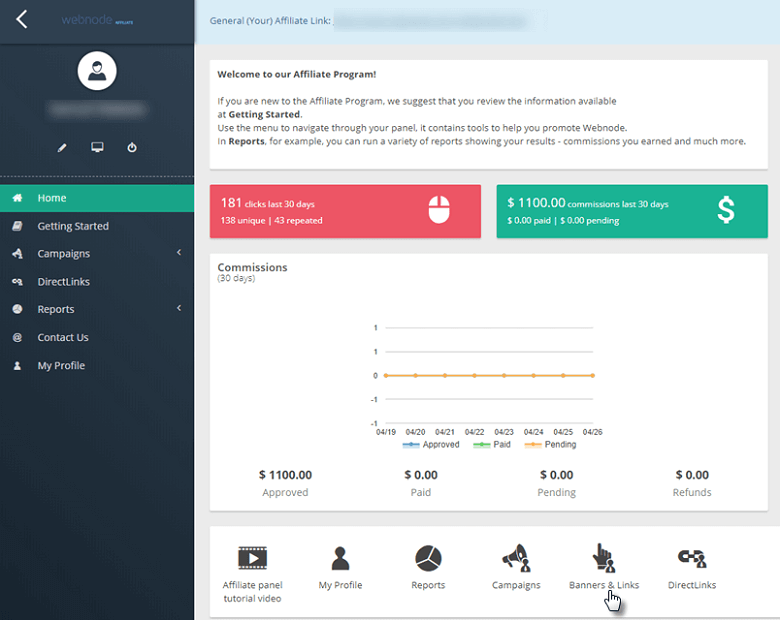The width and height of the screenshot is (780, 620).
Task: Open the DirectLinks shortcut icon
Action: click(x=691, y=558)
